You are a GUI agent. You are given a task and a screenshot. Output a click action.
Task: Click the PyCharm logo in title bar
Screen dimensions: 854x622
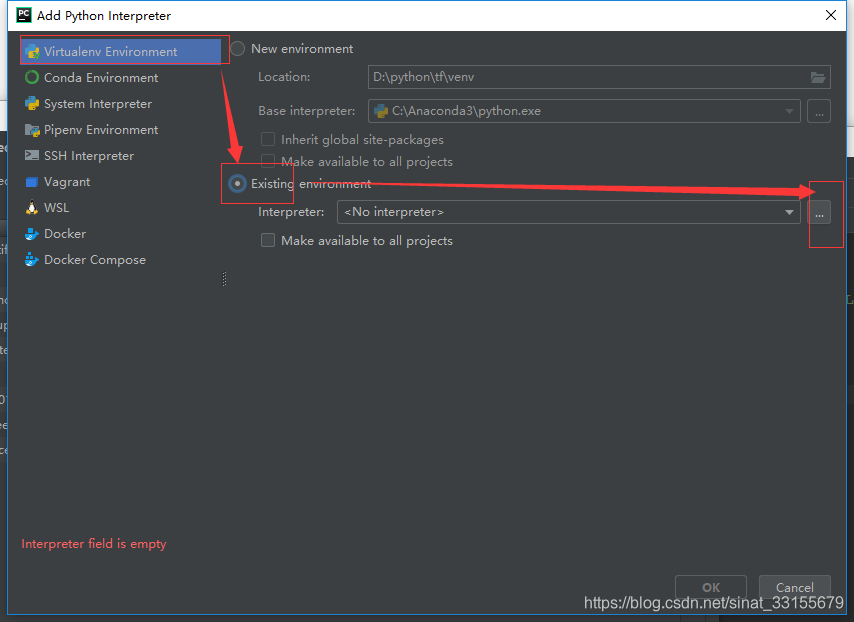[x=24, y=15]
